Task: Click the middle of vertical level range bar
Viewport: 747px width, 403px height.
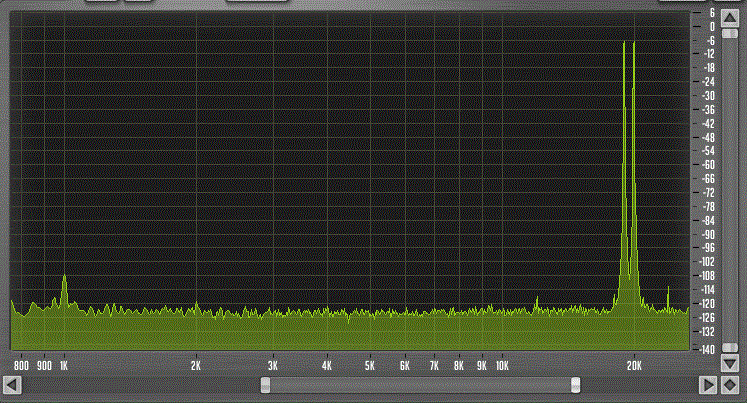Action: click(730, 191)
